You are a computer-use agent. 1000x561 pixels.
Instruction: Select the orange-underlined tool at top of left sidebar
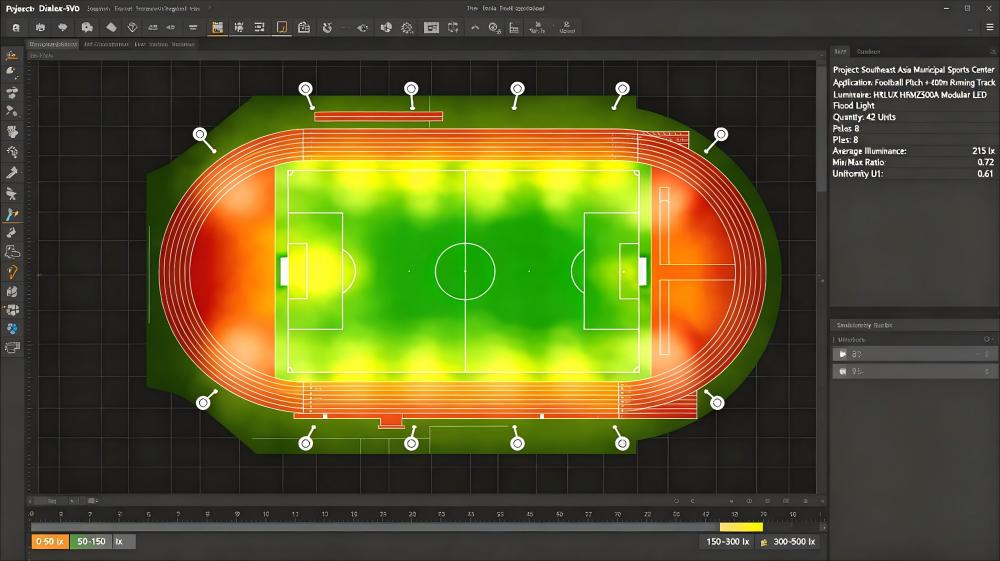pos(11,55)
